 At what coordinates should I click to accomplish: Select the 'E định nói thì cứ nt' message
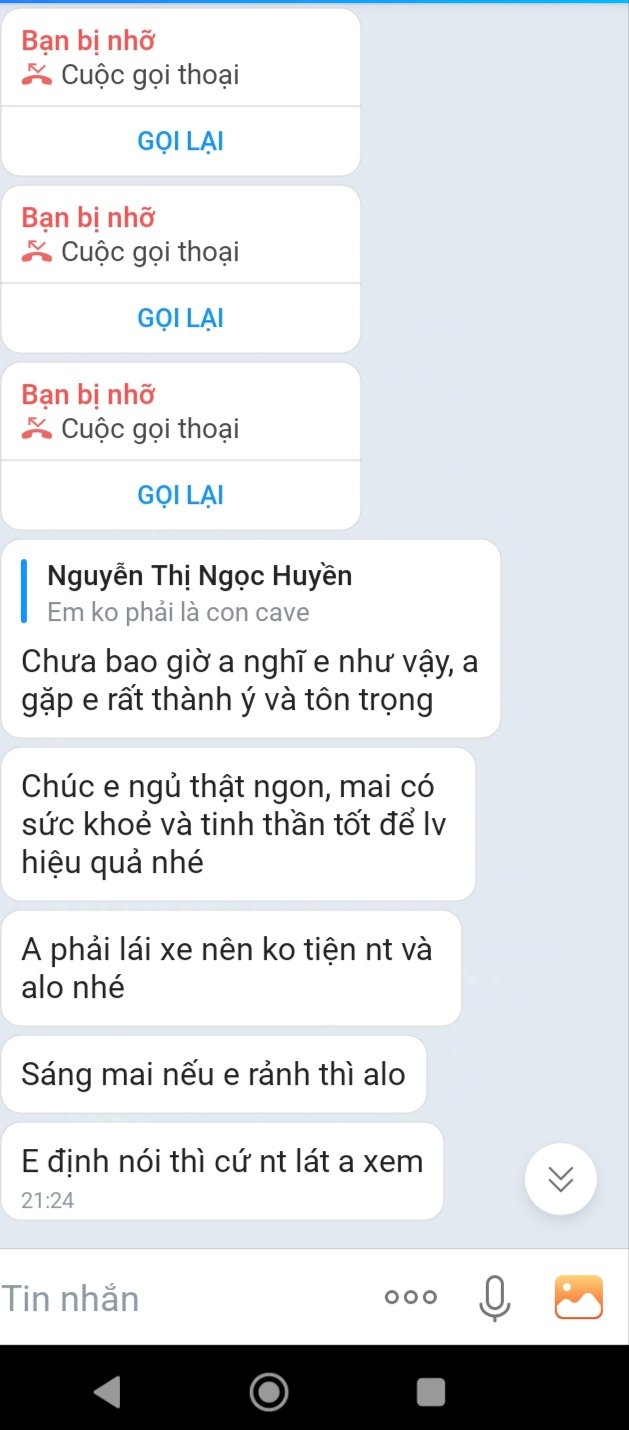(222, 1171)
